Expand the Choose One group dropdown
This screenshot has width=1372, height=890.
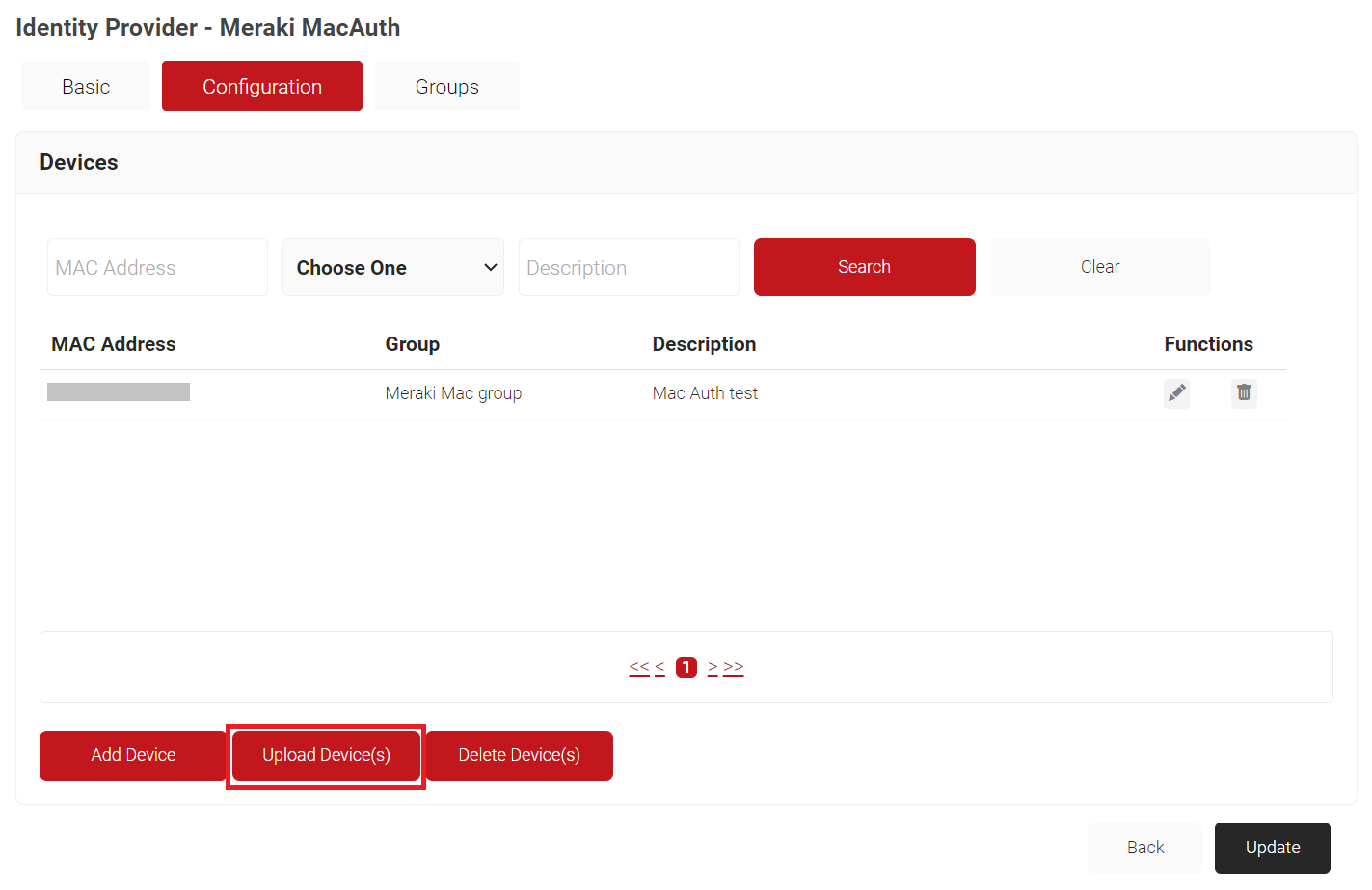[393, 268]
